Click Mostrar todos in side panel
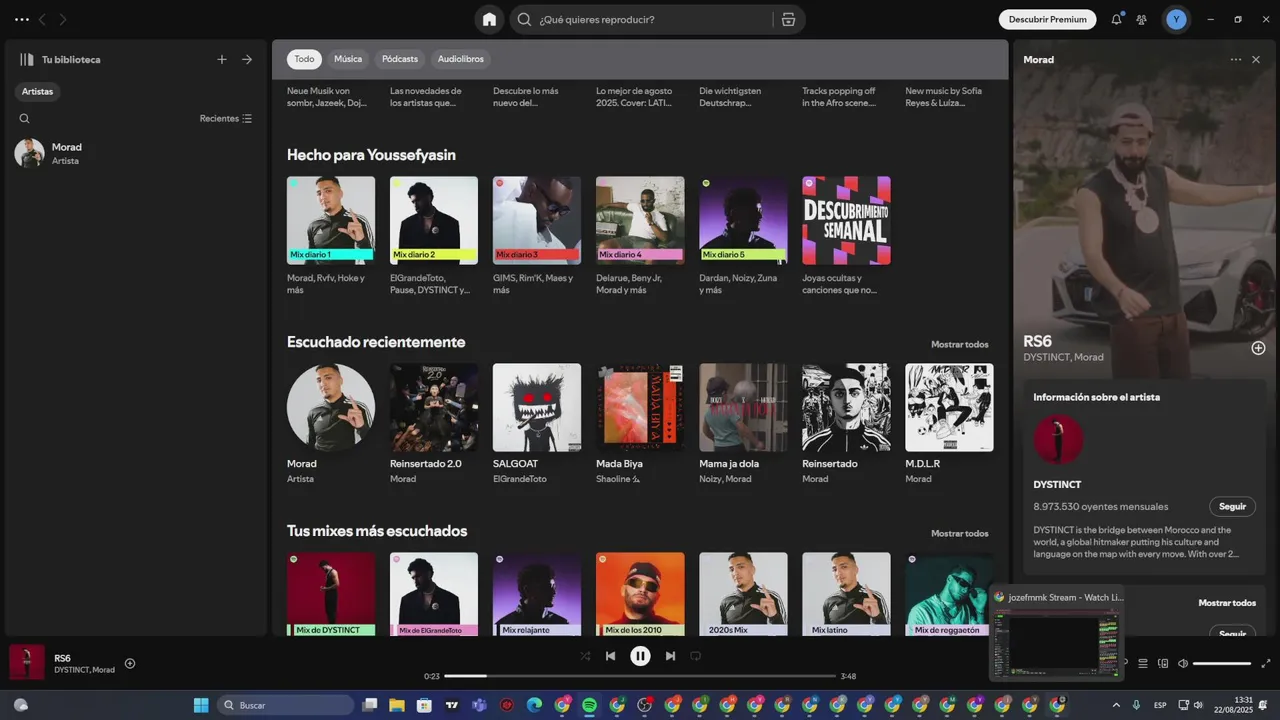1280x720 pixels. click(x=1227, y=603)
